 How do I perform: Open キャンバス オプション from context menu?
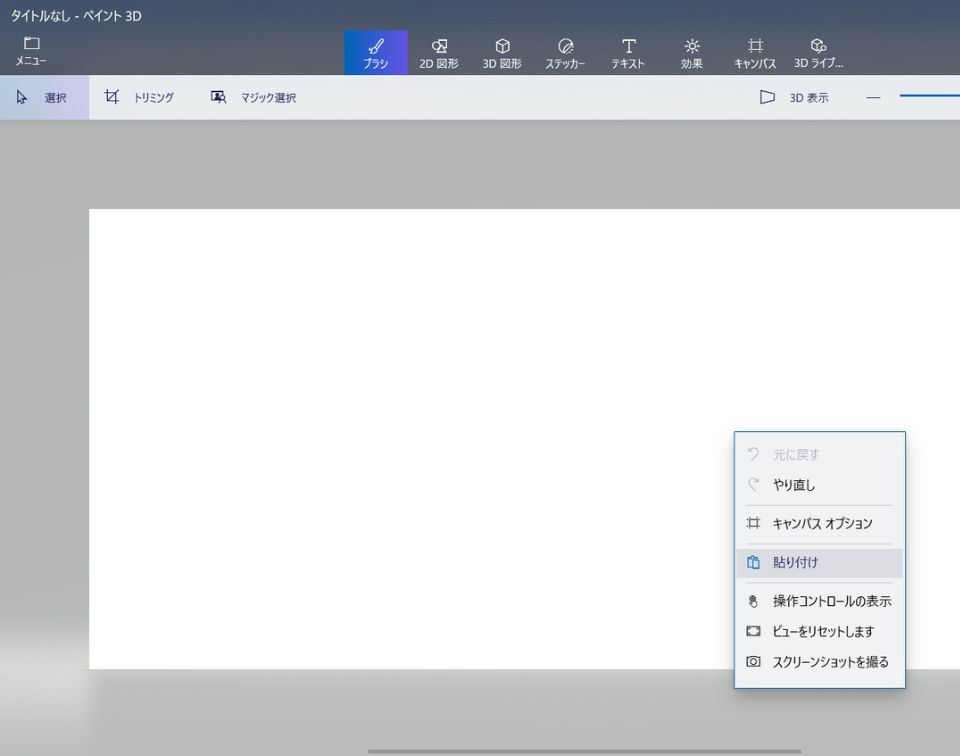819,523
